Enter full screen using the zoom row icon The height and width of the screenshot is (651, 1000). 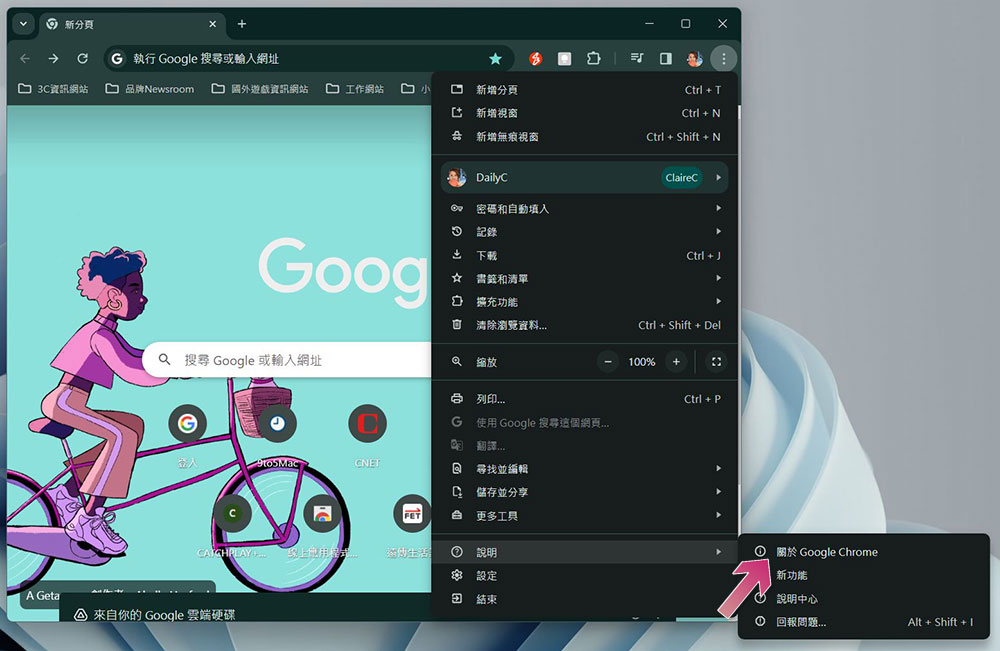click(x=716, y=361)
